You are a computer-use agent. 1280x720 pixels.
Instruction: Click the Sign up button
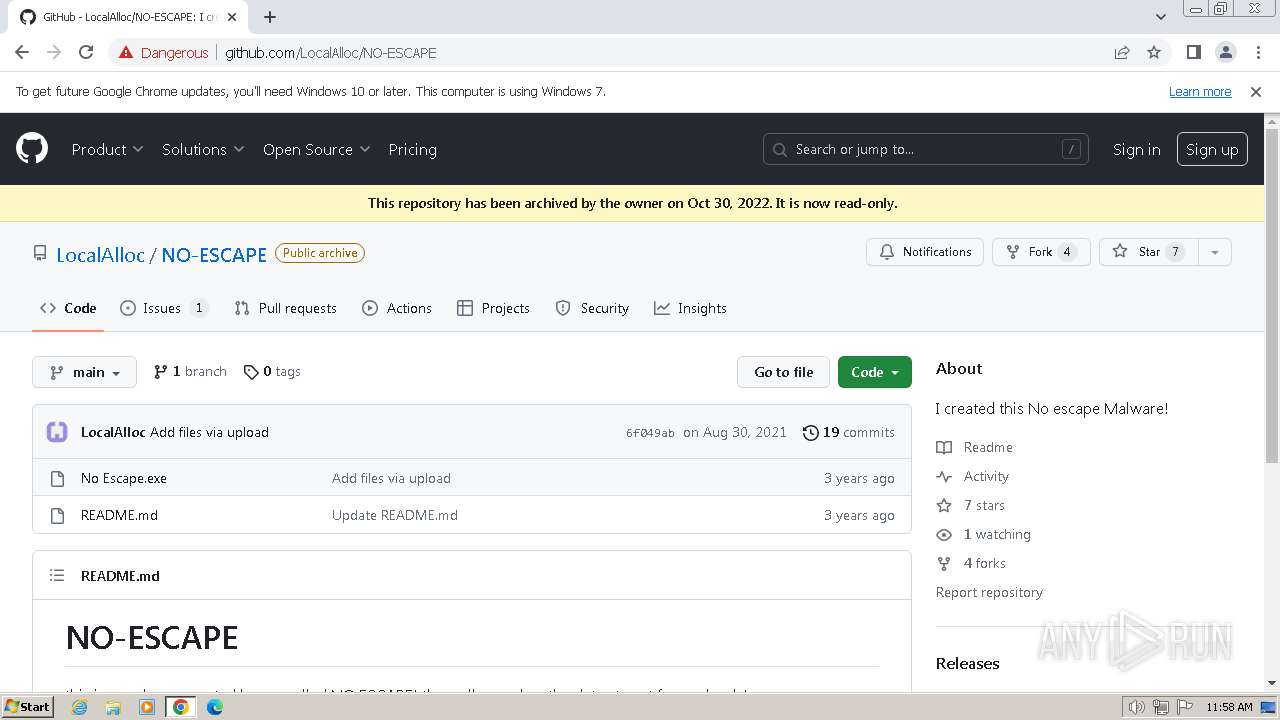pos(1212,149)
